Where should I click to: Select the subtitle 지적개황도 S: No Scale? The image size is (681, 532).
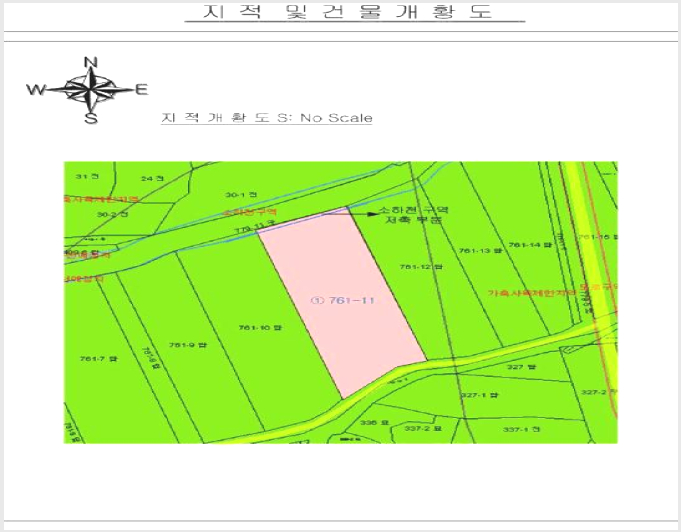[x=267, y=118]
